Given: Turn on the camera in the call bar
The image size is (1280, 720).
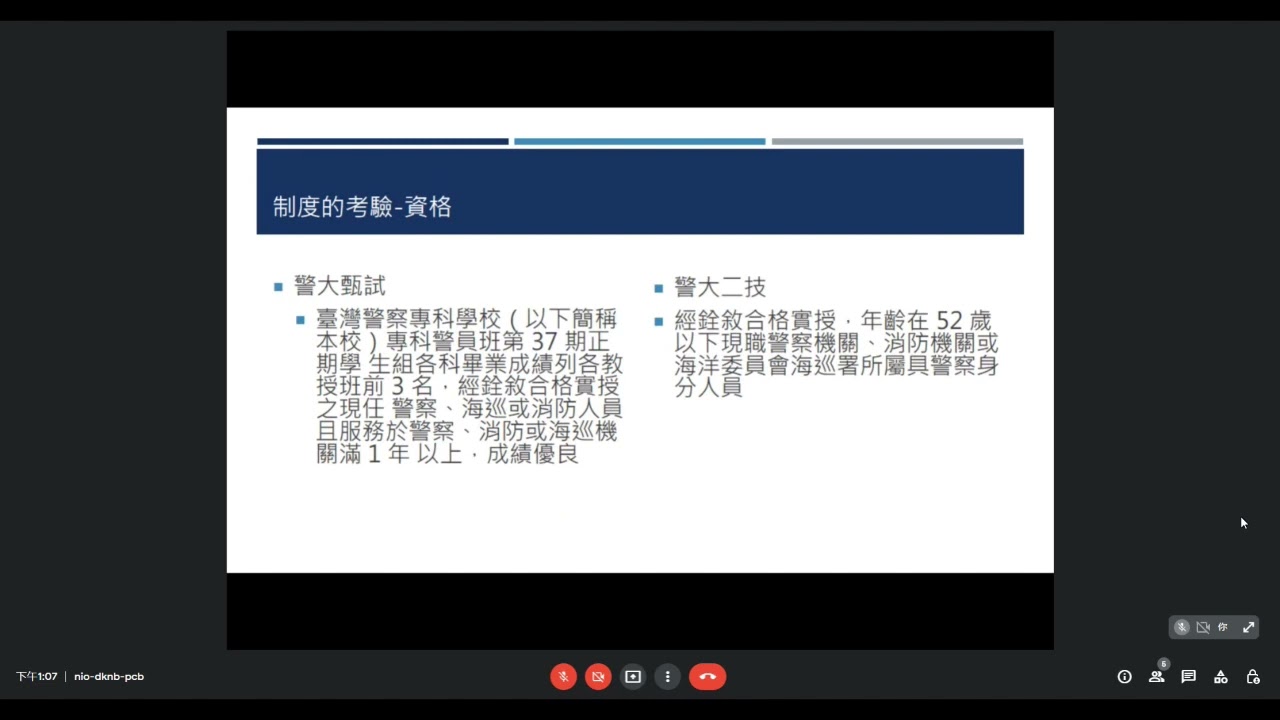Looking at the screenshot, I should (598, 677).
